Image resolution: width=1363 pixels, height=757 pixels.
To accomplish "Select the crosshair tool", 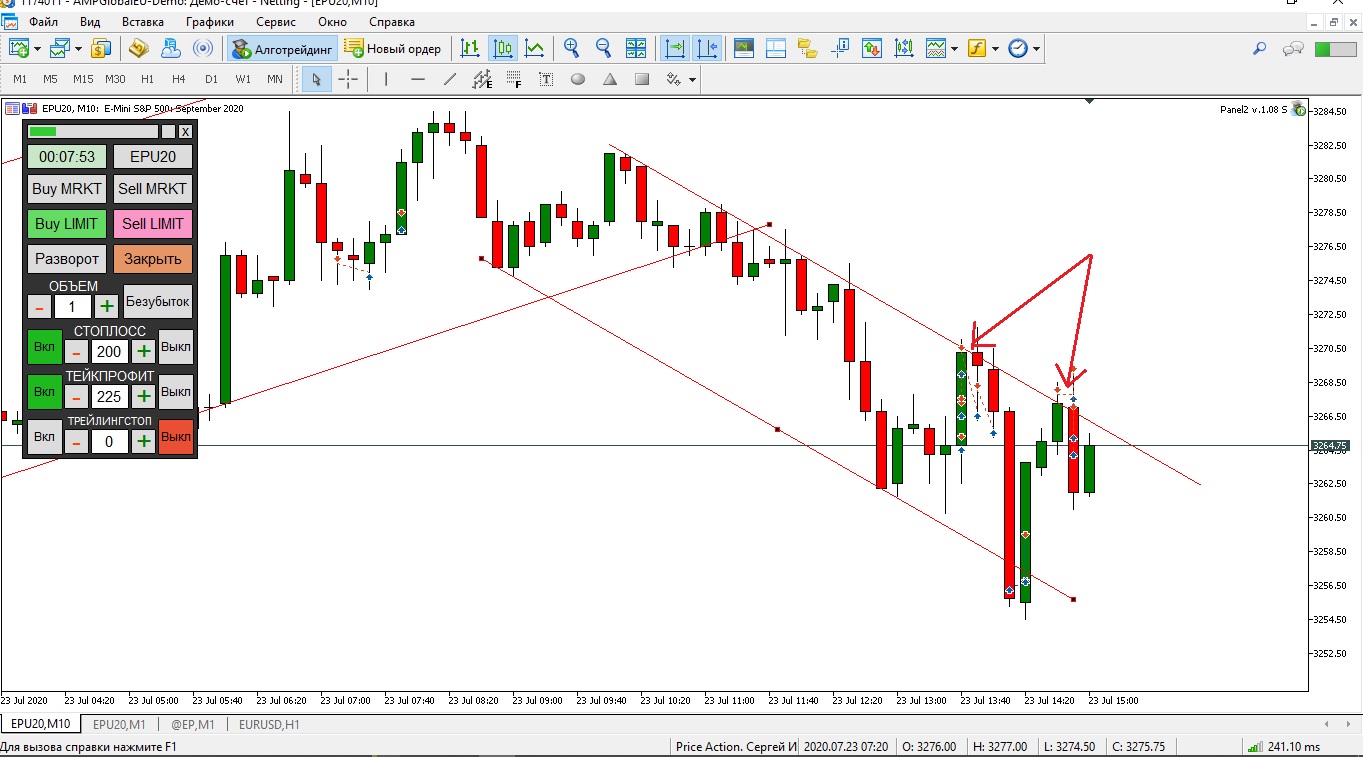I will pos(348,79).
